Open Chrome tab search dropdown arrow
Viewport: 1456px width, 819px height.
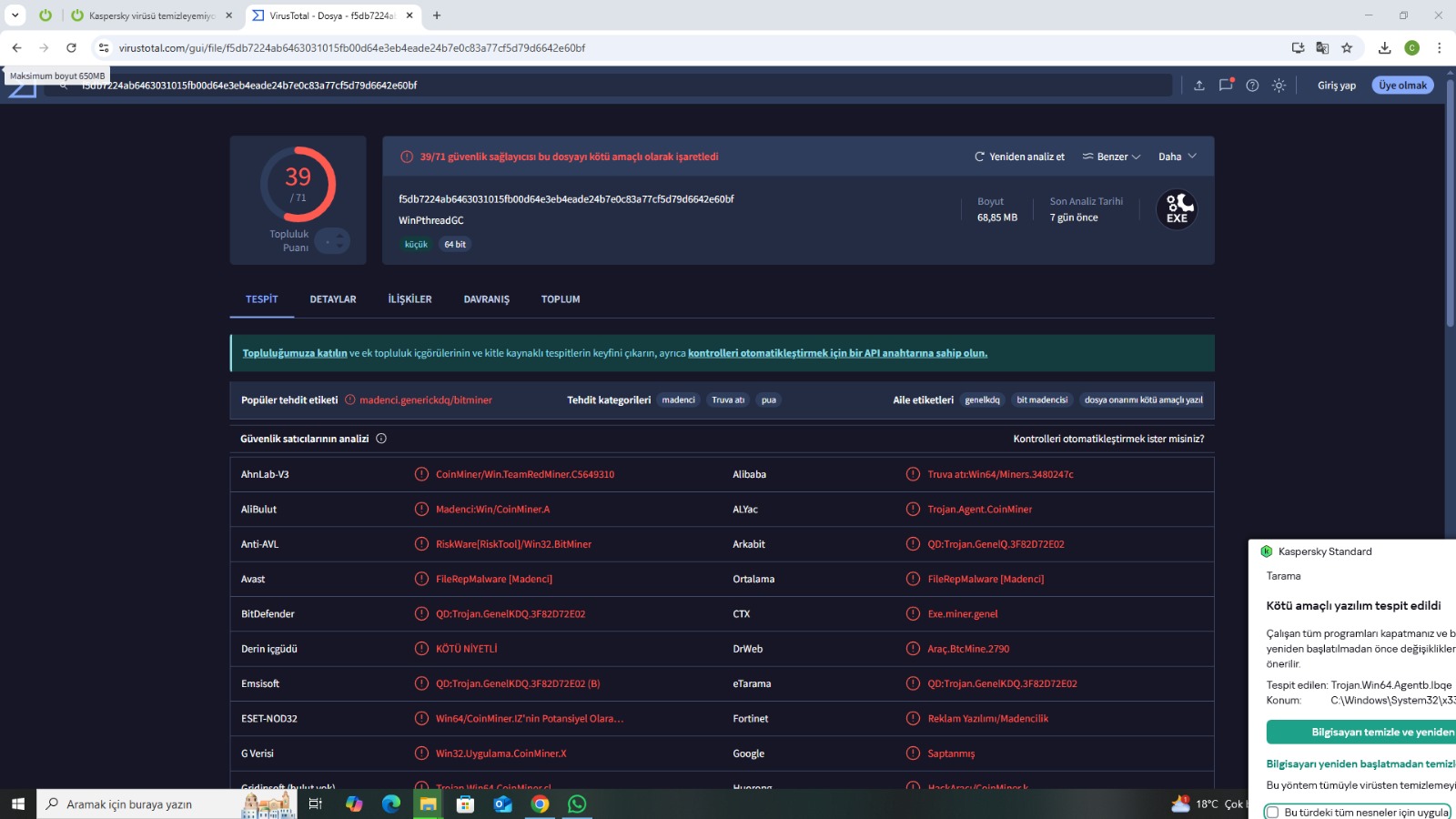coord(15,15)
